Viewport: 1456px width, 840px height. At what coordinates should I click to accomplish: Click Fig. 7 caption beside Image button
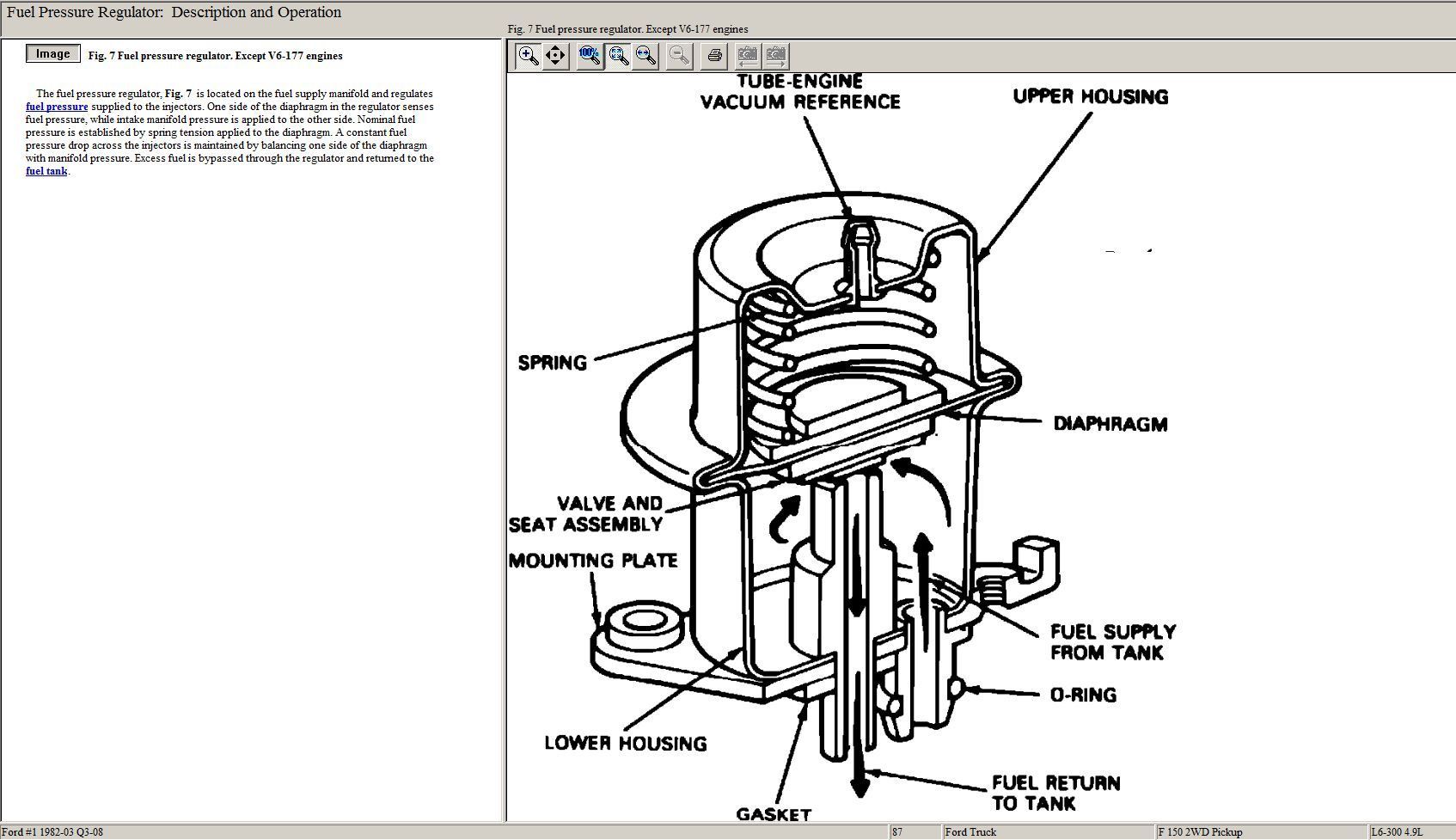pyautogui.click(x=215, y=56)
